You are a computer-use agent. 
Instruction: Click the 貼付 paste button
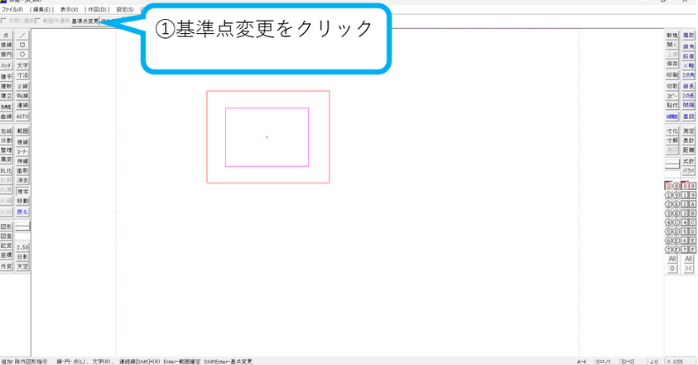click(672, 105)
